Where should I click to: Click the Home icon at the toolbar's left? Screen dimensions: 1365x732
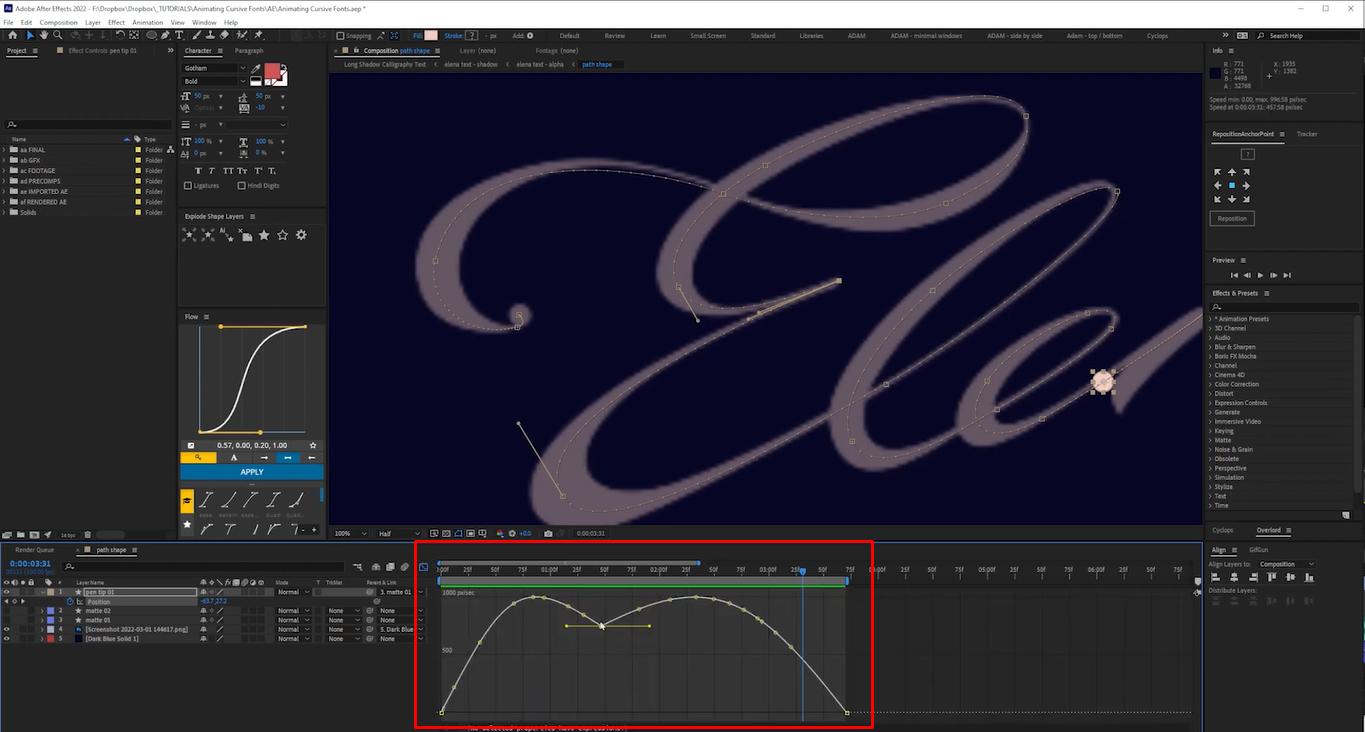pyautogui.click(x=12, y=35)
